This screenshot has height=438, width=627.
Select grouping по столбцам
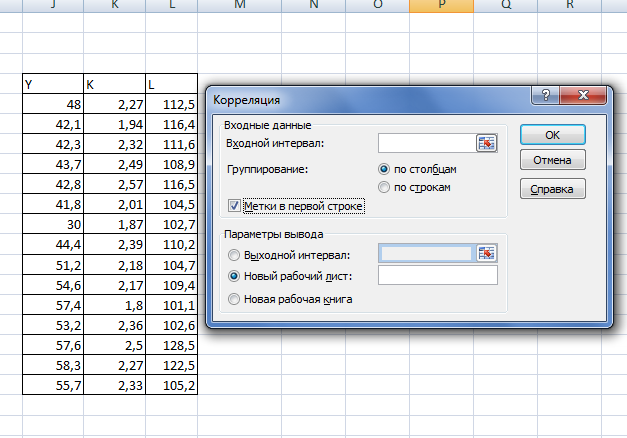(x=385, y=169)
